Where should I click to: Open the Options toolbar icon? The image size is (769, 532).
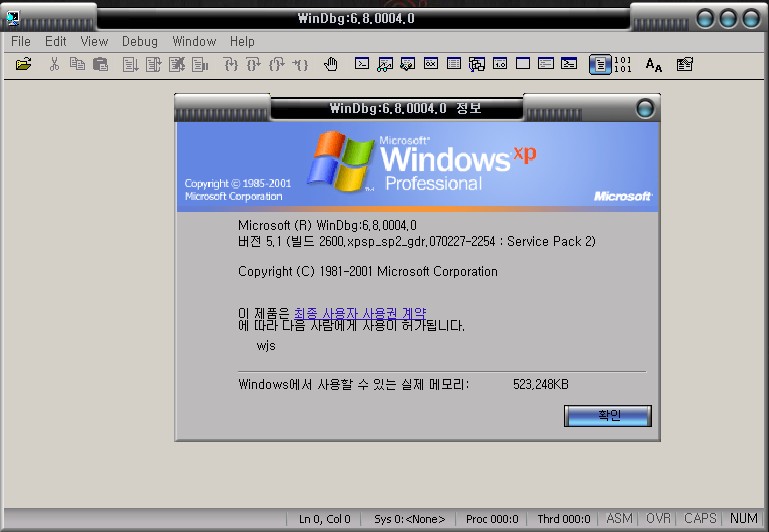[x=685, y=64]
